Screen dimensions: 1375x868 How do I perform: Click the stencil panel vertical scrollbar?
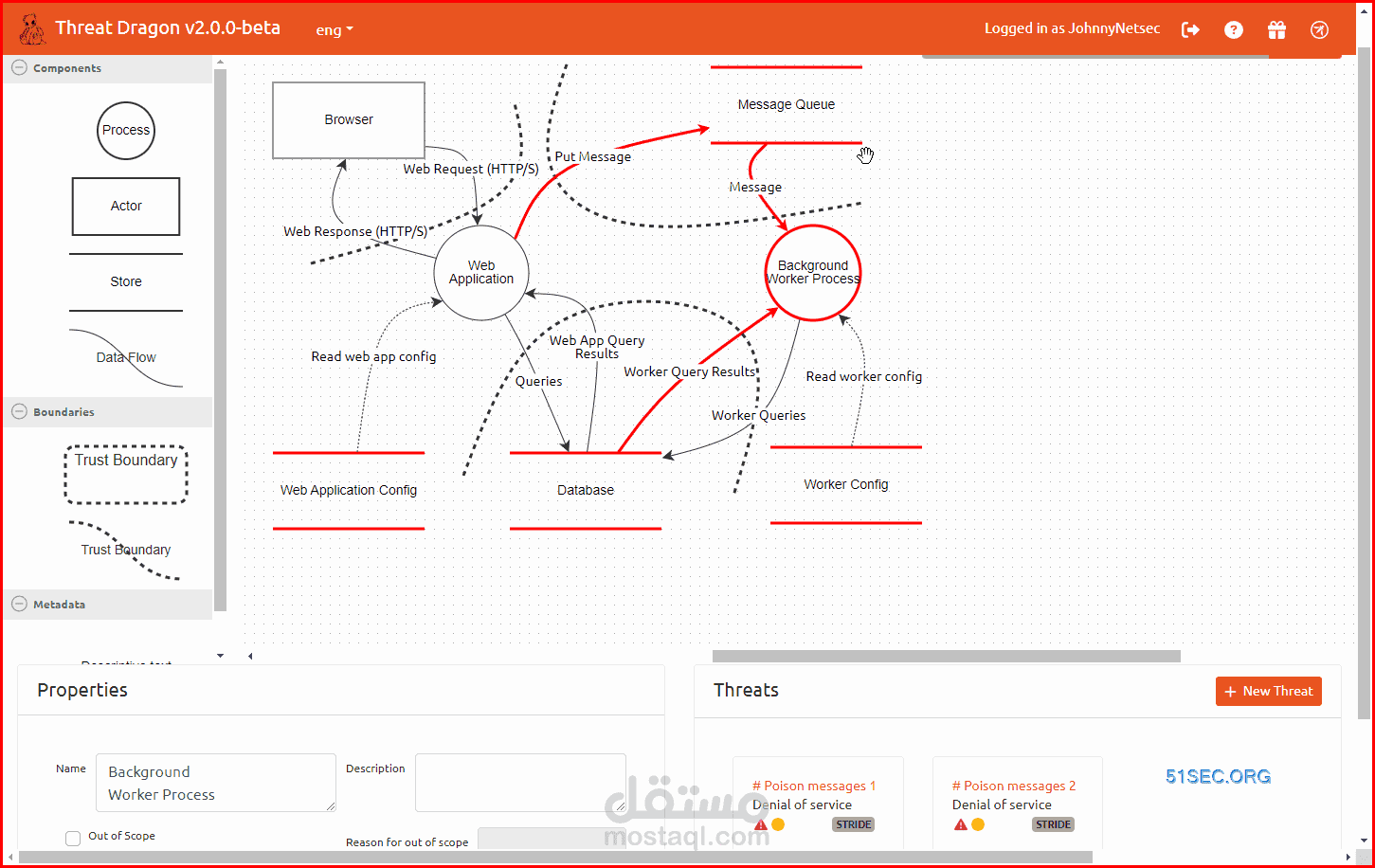[x=220, y=341]
